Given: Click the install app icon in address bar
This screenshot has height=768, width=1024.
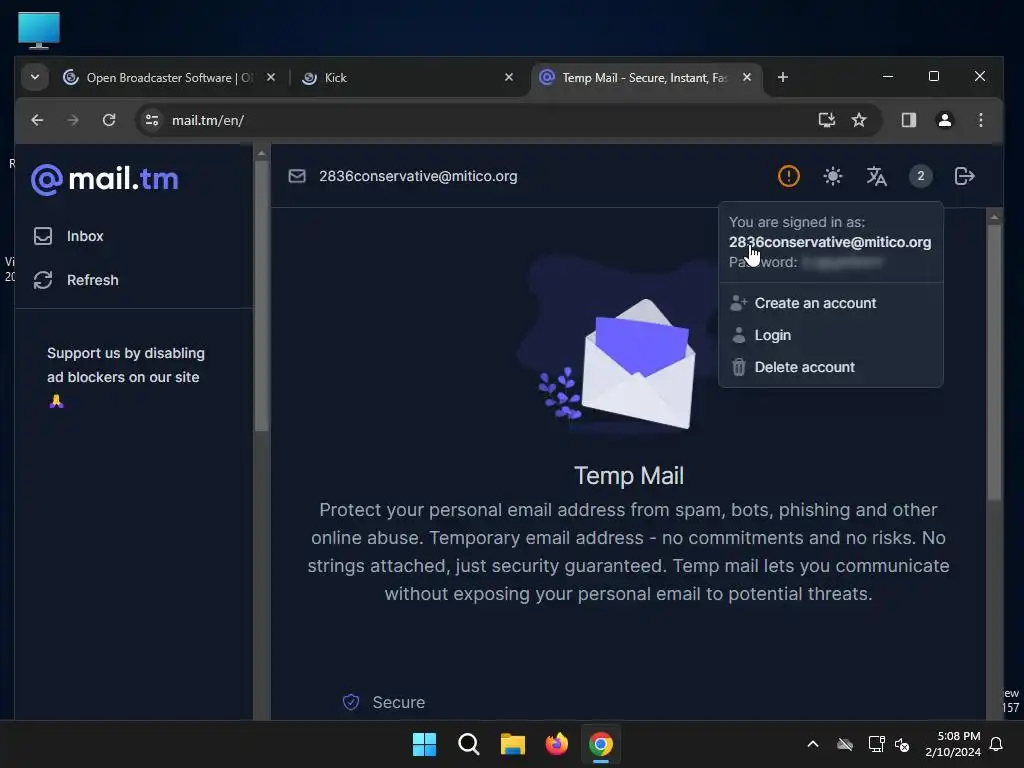Looking at the screenshot, I should (x=826, y=120).
